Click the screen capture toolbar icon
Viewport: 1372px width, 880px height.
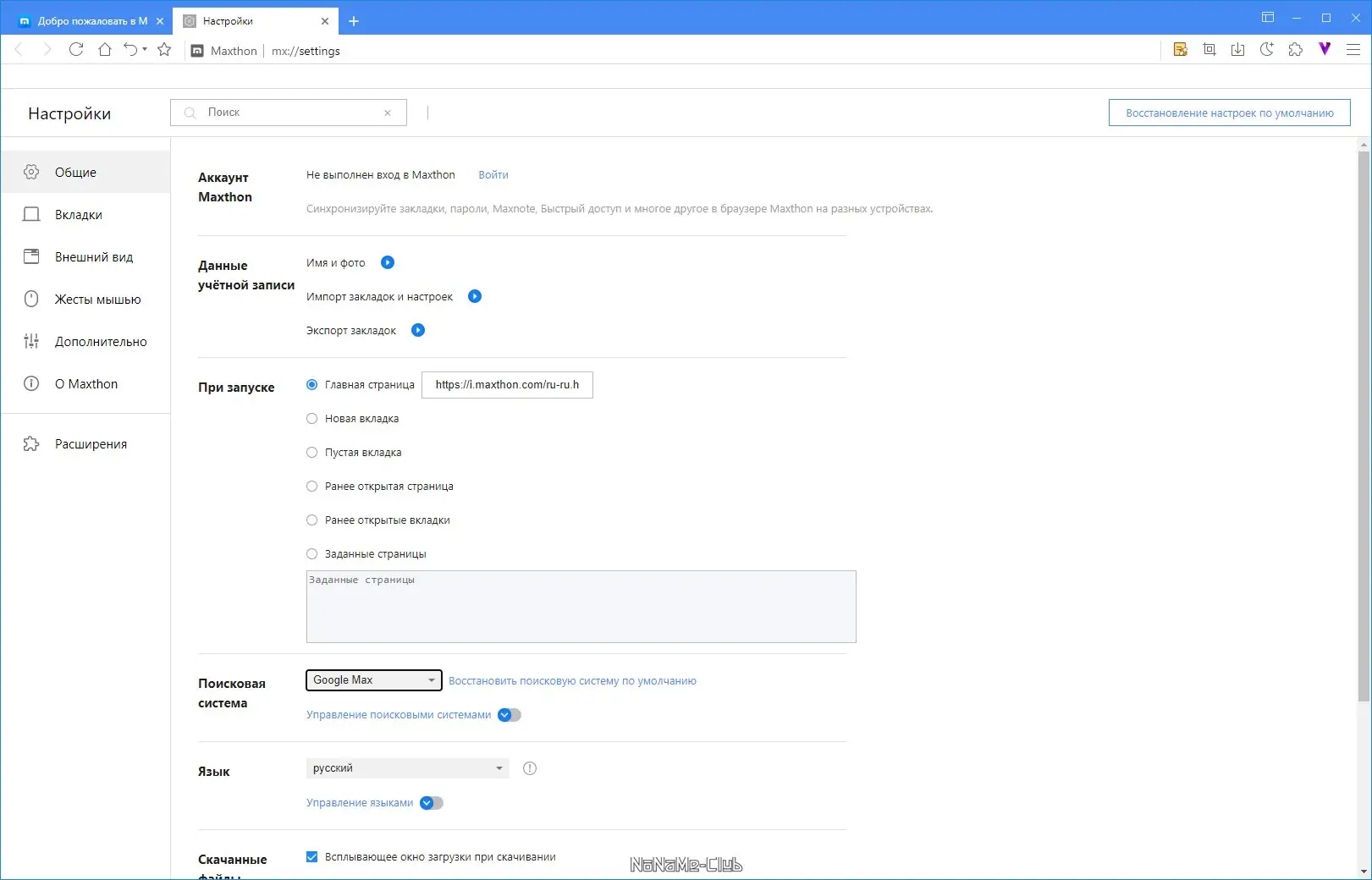pyautogui.click(x=1209, y=50)
